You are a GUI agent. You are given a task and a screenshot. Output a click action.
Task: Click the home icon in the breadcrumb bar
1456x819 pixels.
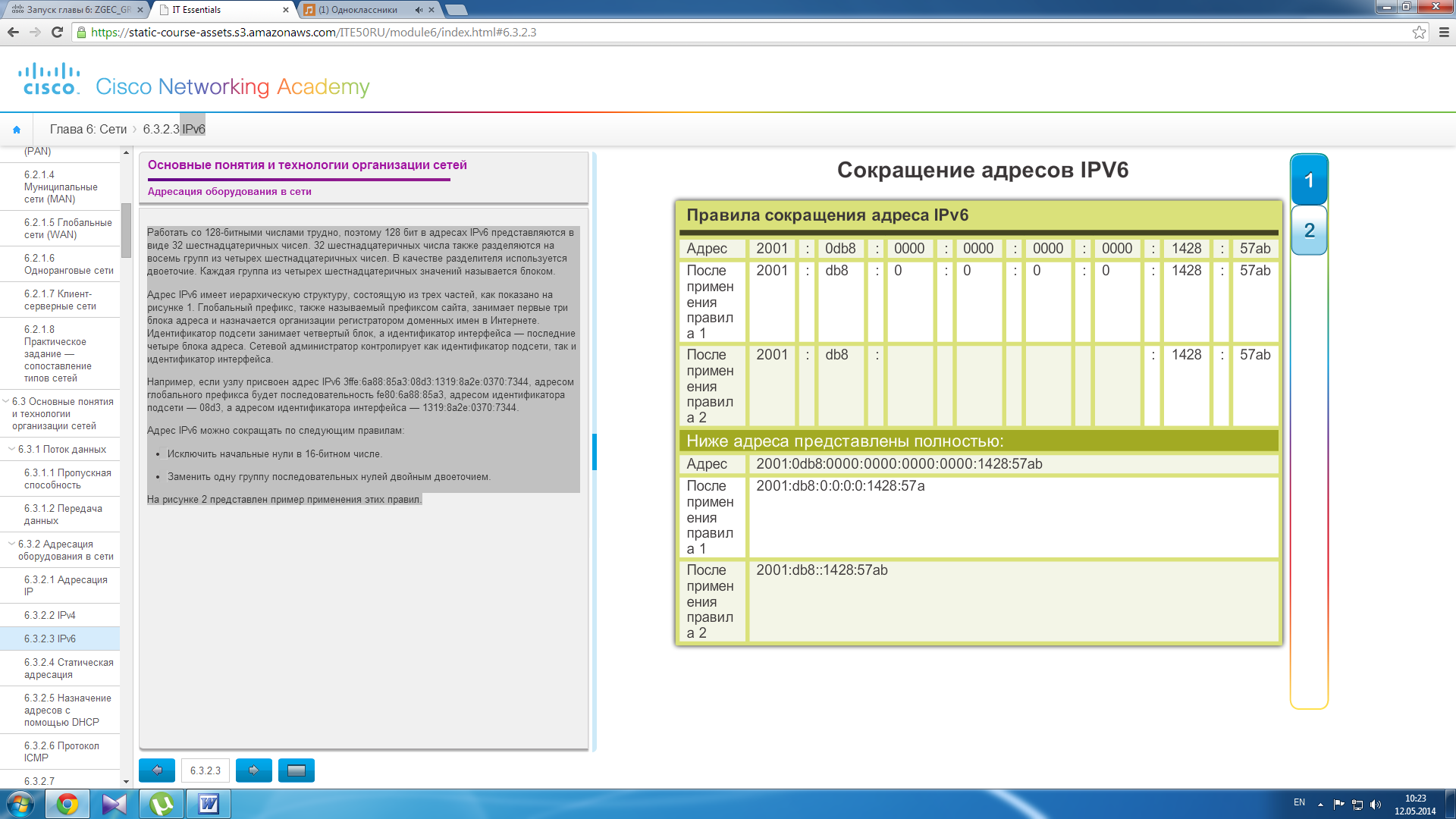(17, 130)
